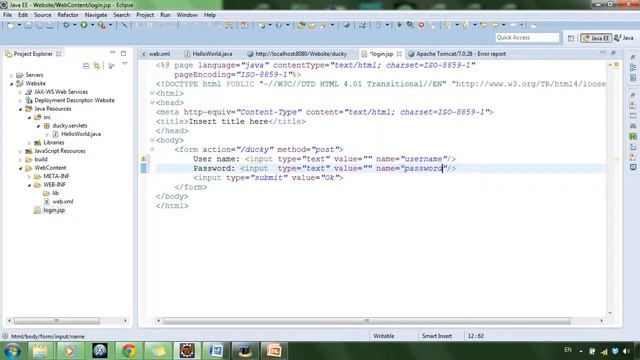This screenshot has height=360, width=640.
Task: Open the New file dropdown arrow
Action: coord(19,25)
